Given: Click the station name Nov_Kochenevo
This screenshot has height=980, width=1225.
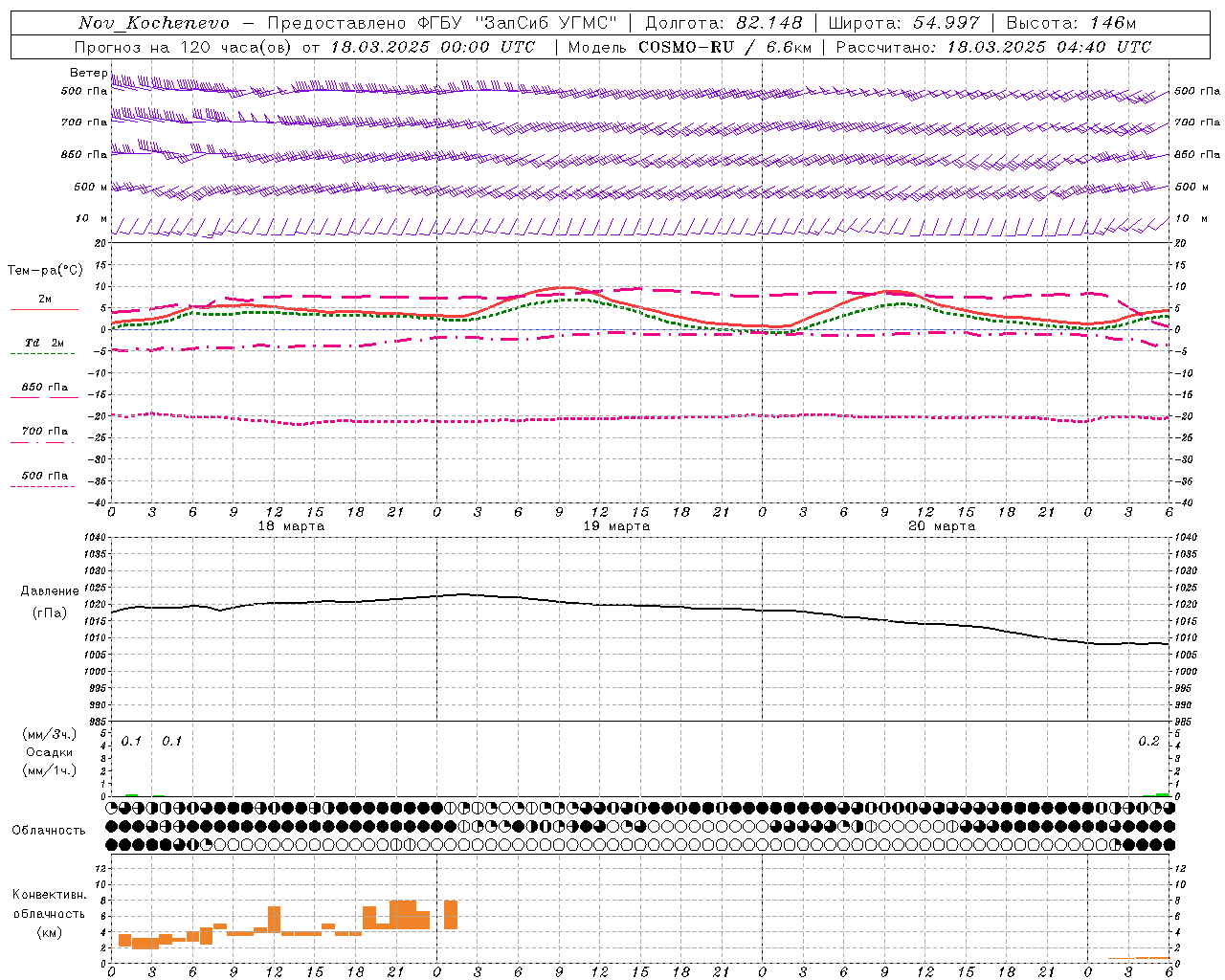Looking at the screenshot, I should (x=154, y=23).
